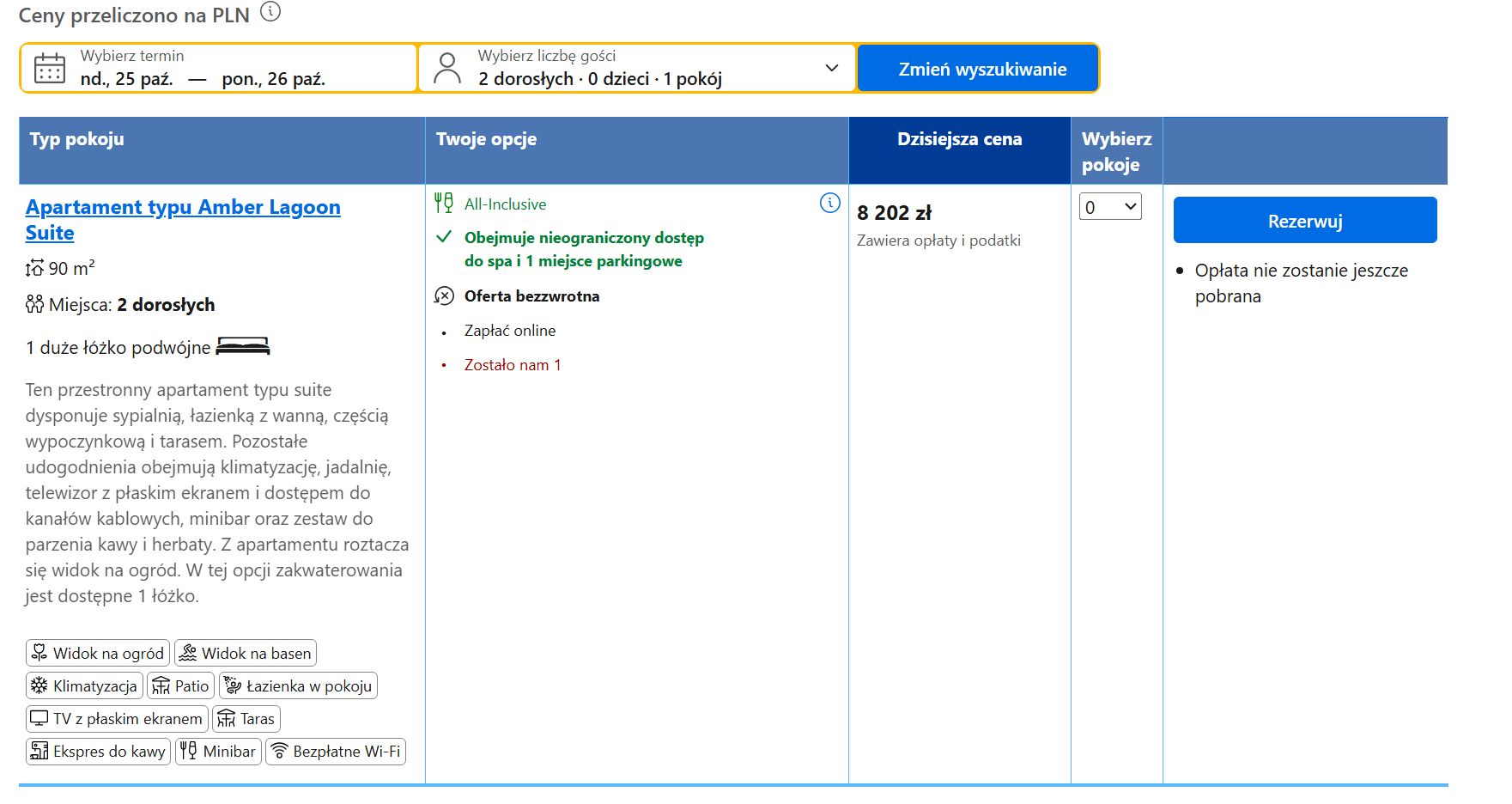Click the Rezerwuj button
Viewport: 1512px width, 804px height.
[x=1305, y=220]
